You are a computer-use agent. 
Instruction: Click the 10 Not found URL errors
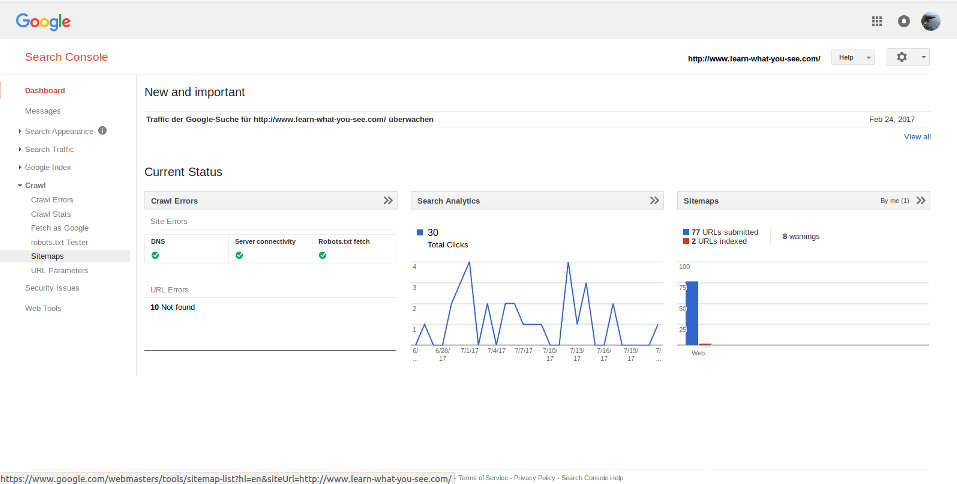pos(173,307)
